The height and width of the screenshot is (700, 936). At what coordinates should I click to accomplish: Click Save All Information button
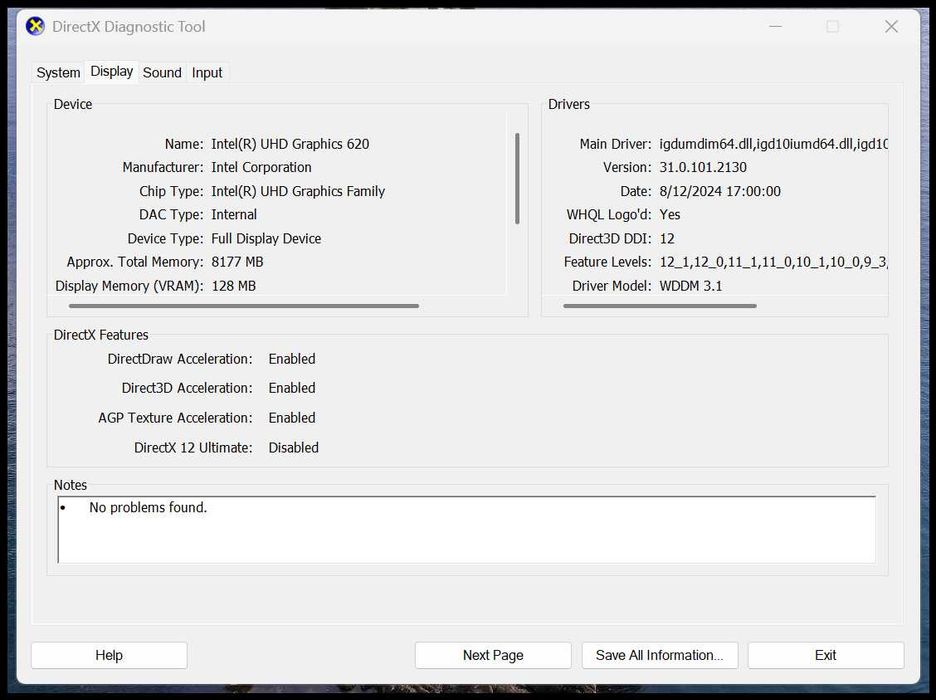pos(660,655)
